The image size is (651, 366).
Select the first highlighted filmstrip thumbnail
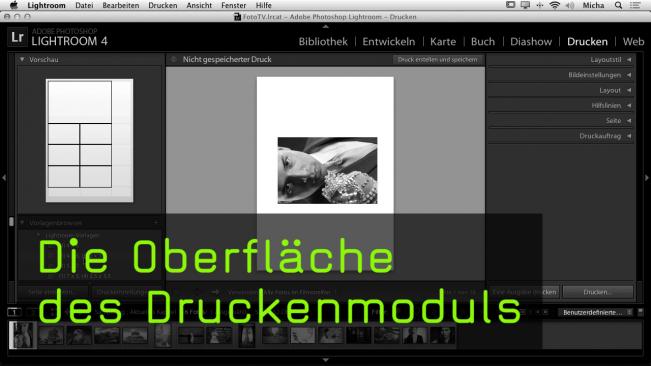coord(22,335)
